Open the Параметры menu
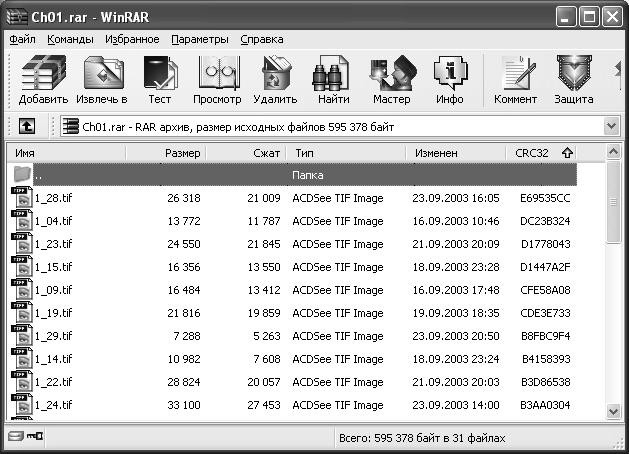The width and height of the screenshot is (629, 454). pos(200,39)
